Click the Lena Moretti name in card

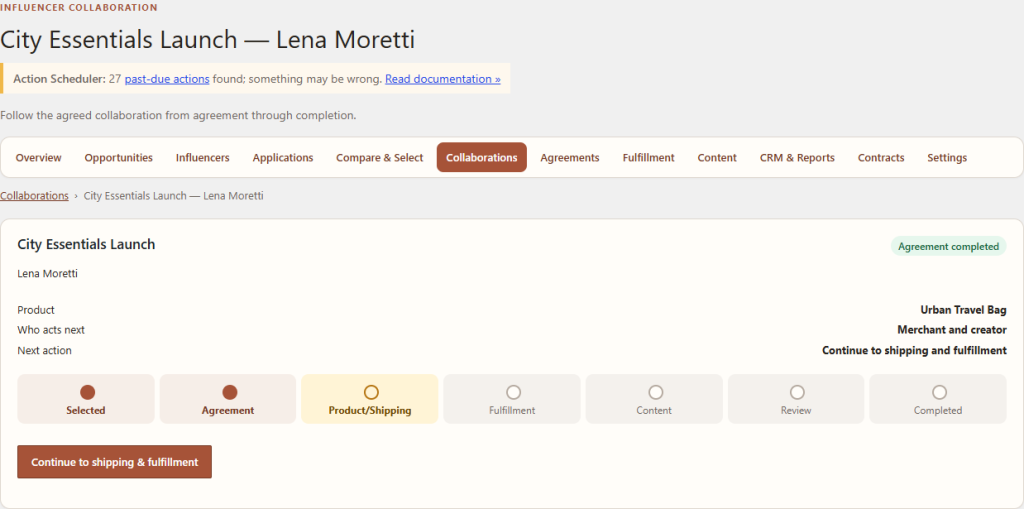(48, 274)
